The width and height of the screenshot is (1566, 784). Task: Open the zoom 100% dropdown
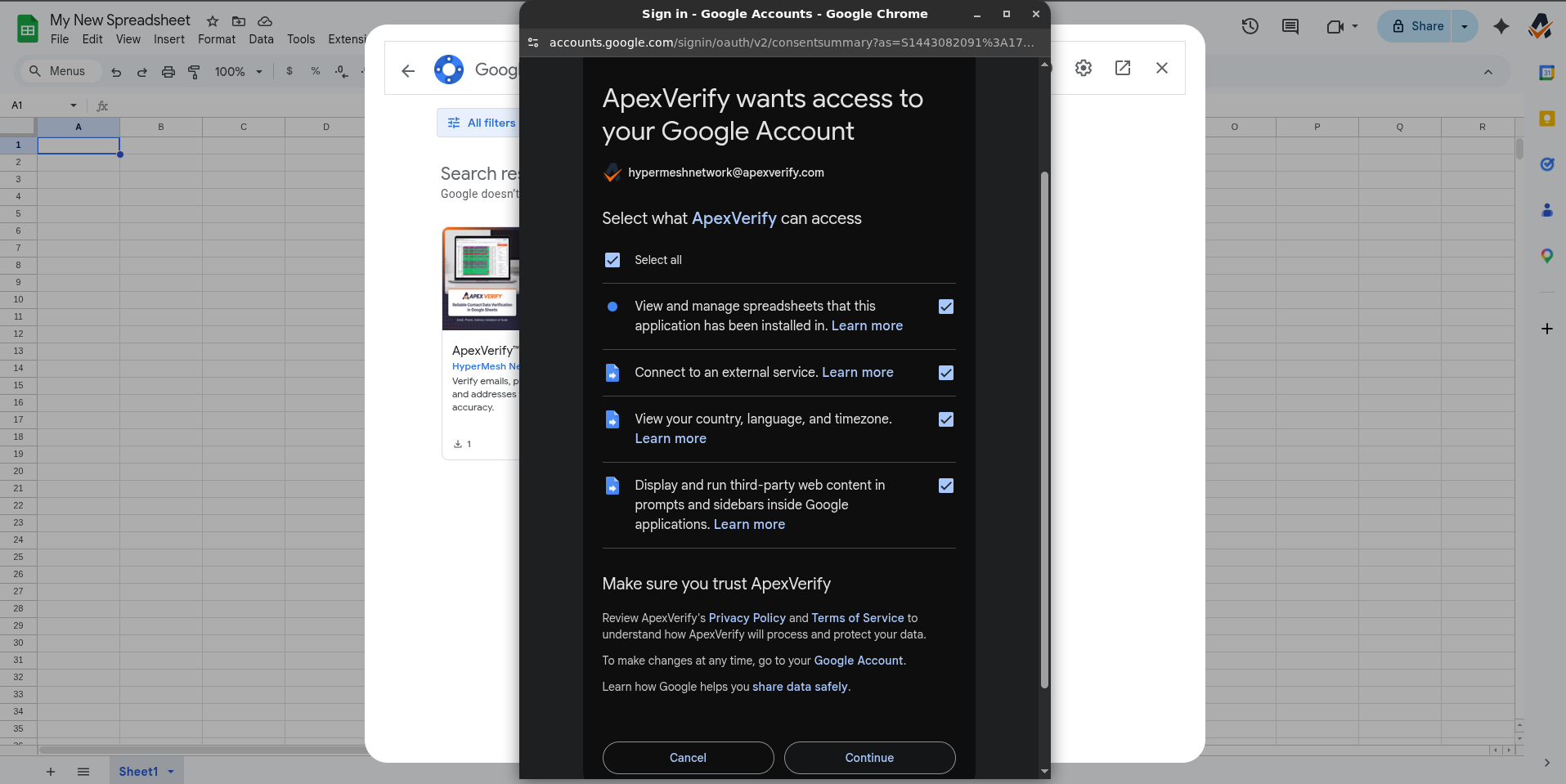pyautogui.click(x=239, y=72)
